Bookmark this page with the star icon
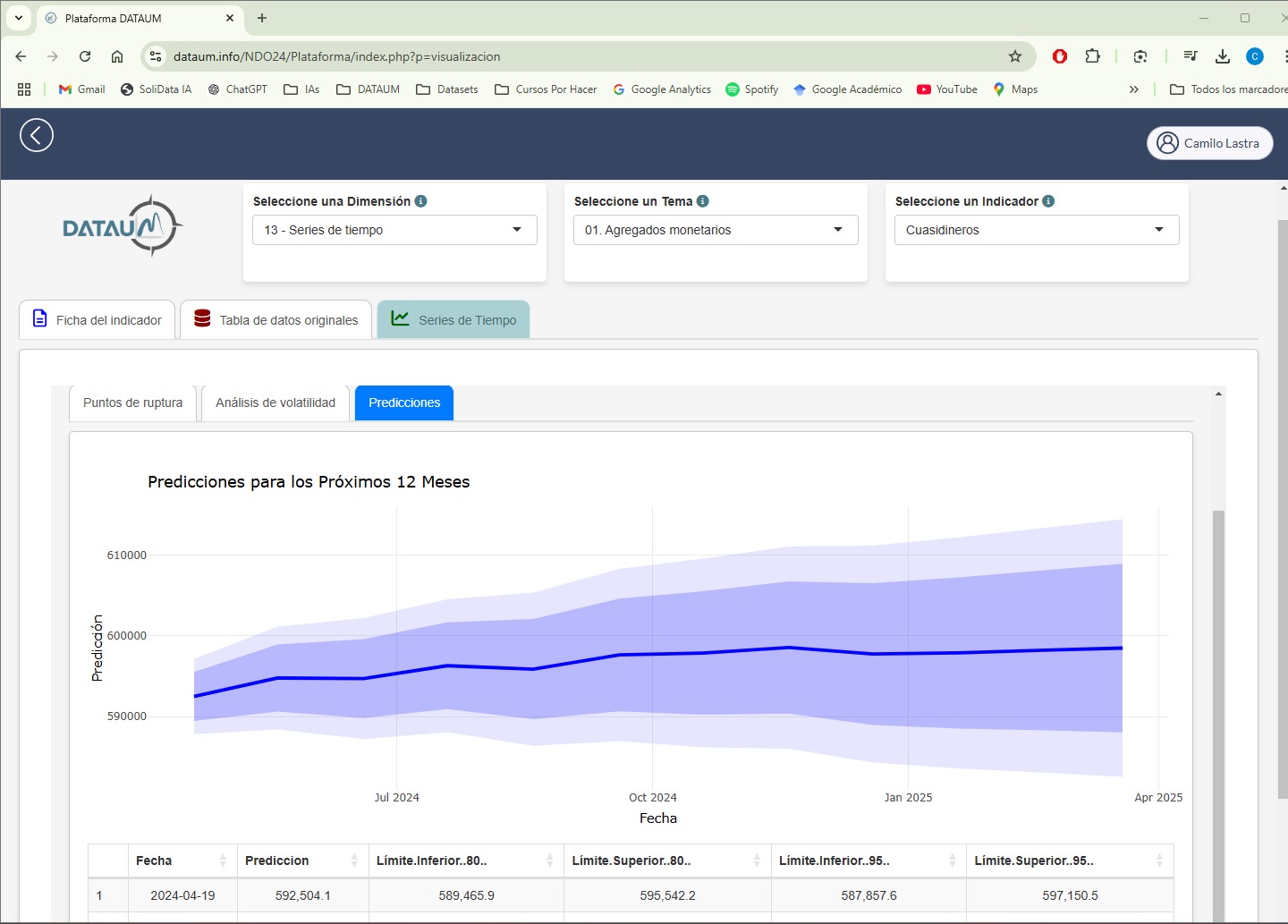1288x924 pixels. (1014, 56)
